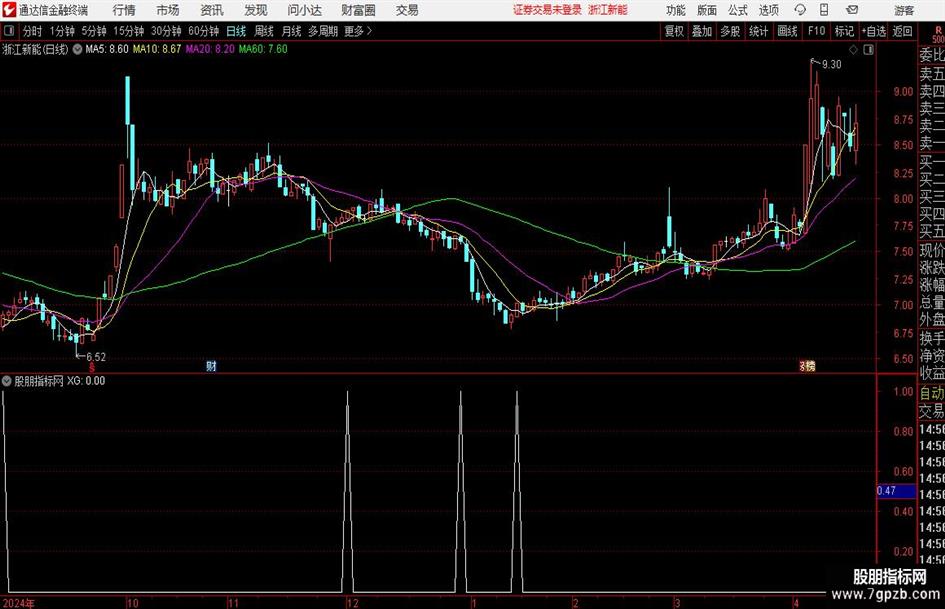Click the 游客 guest account label

click(x=904, y=10)
